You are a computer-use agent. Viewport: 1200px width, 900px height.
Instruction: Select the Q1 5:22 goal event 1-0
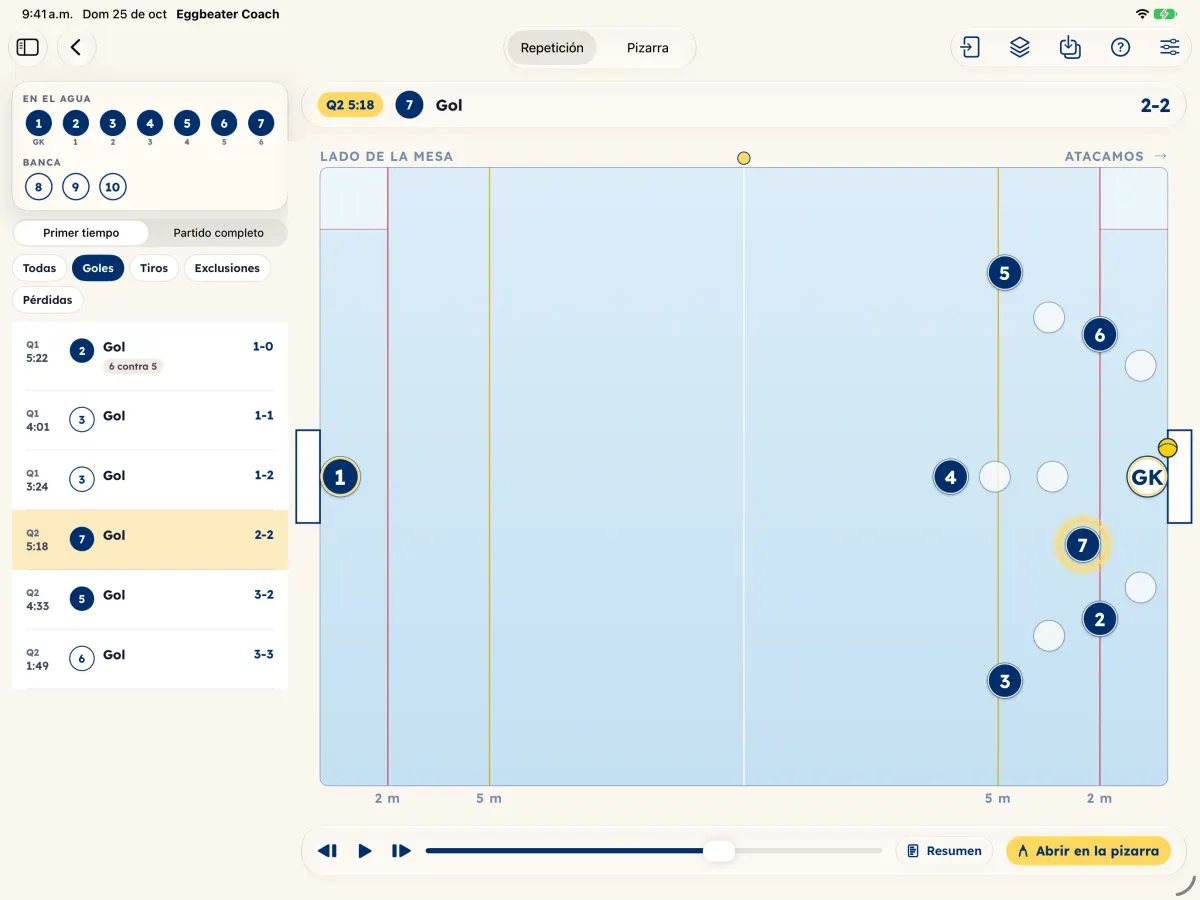[150, 356]
